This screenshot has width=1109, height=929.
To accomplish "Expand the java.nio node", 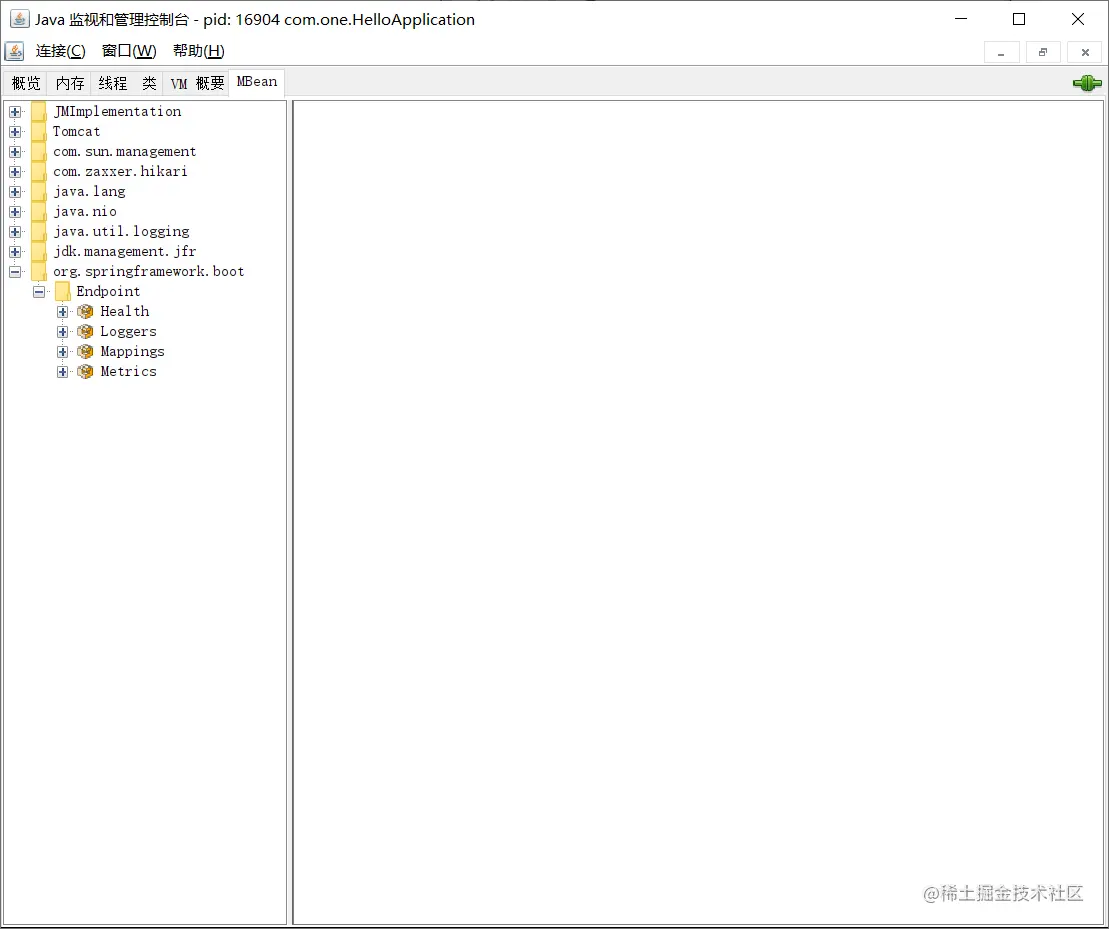I will coord(15,211).
